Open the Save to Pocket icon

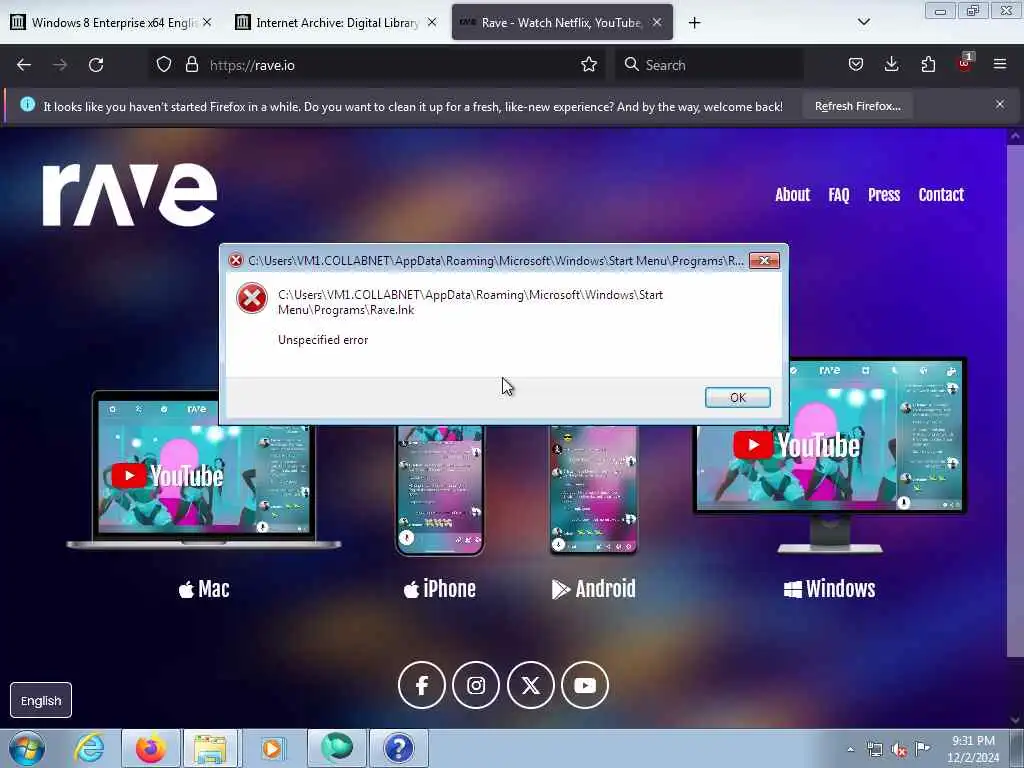click(x=856, y=65)
